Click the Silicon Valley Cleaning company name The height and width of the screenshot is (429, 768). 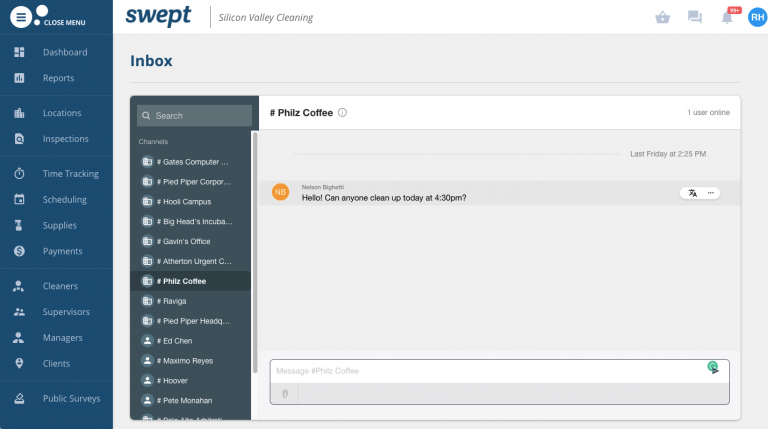pos(265,18)
